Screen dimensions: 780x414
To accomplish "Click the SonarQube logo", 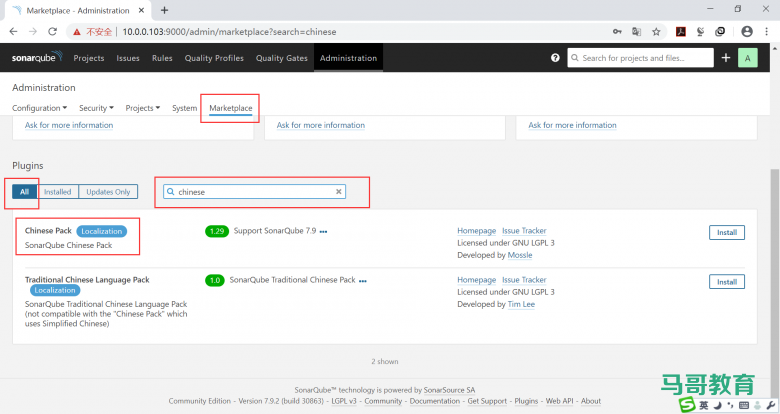I will point(37,57).
